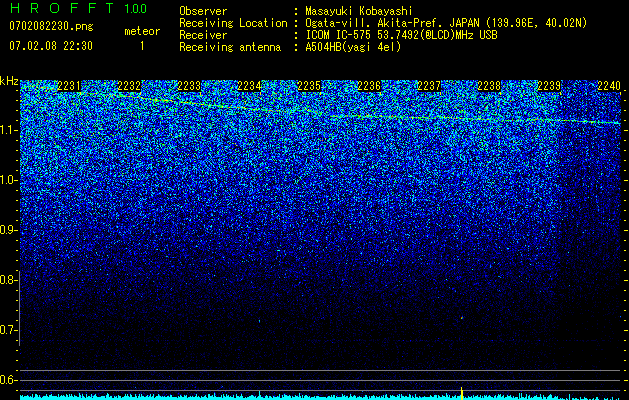Click the 2238 time marker
This screenshot has width=629, height=400.
(489, 86)
